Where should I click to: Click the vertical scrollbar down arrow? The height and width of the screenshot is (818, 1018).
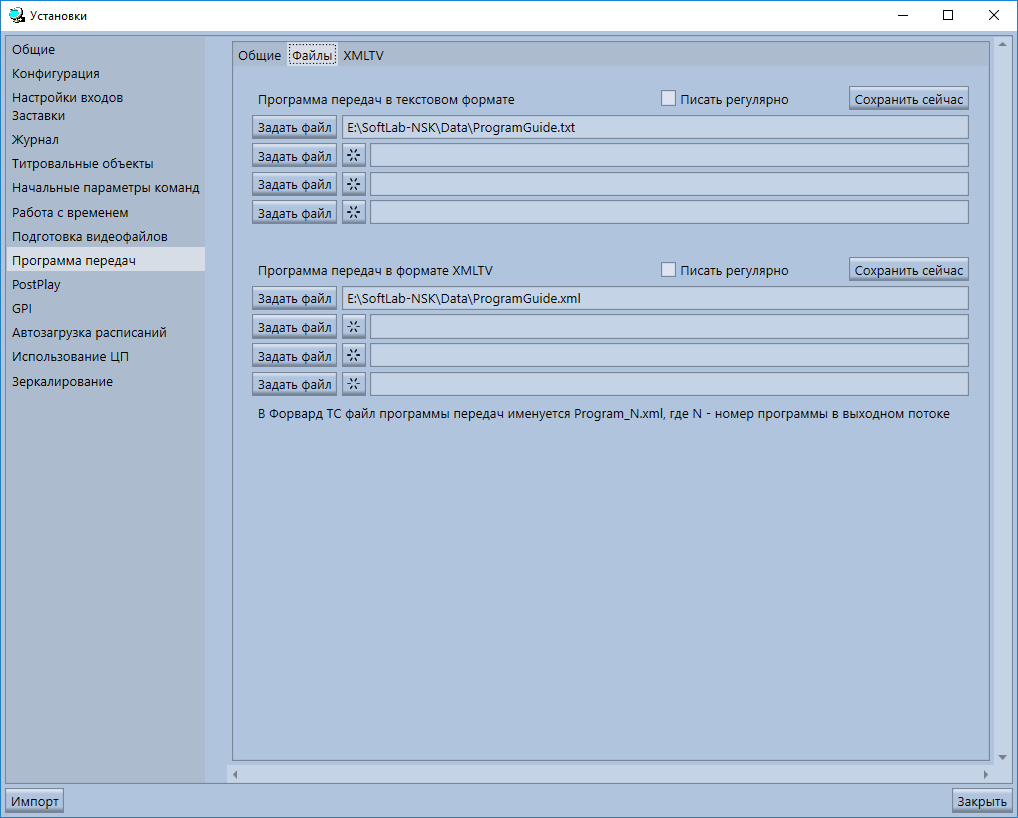(x=1002, y=757)
